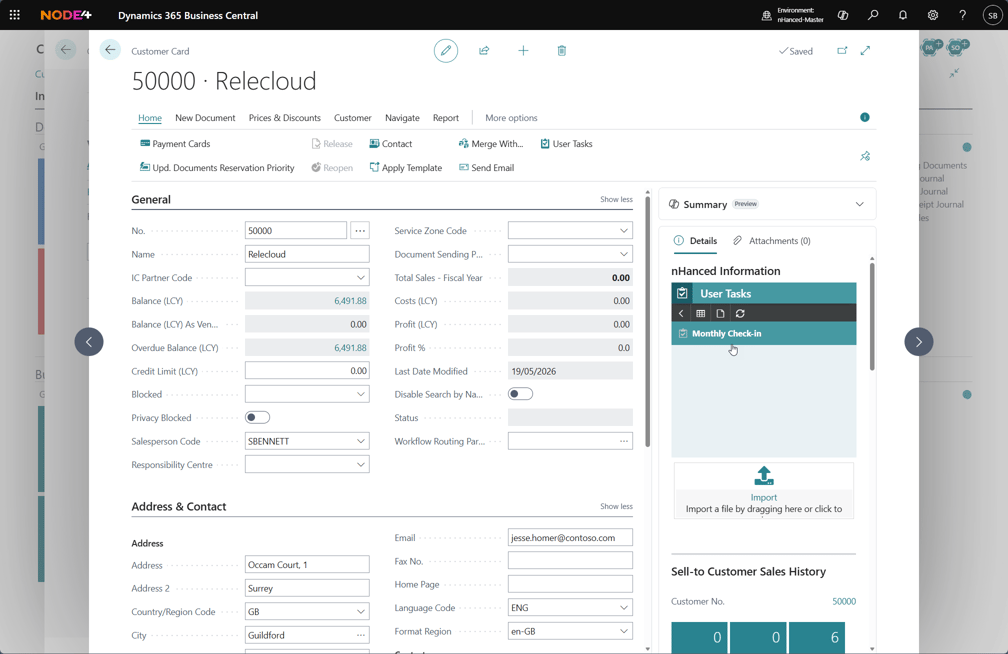Open the app launcher waffle menu
This screenshot has height=654, width=1008.
click(15, 15)
